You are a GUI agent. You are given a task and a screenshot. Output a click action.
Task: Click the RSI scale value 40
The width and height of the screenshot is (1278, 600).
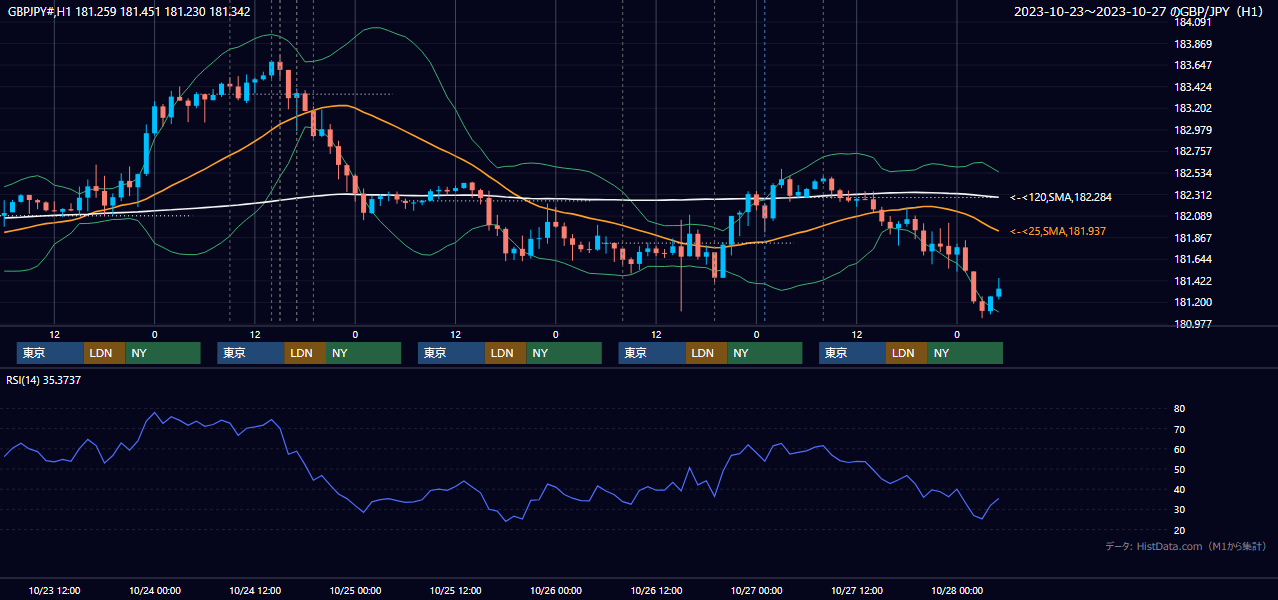(x=1179, y=489)
